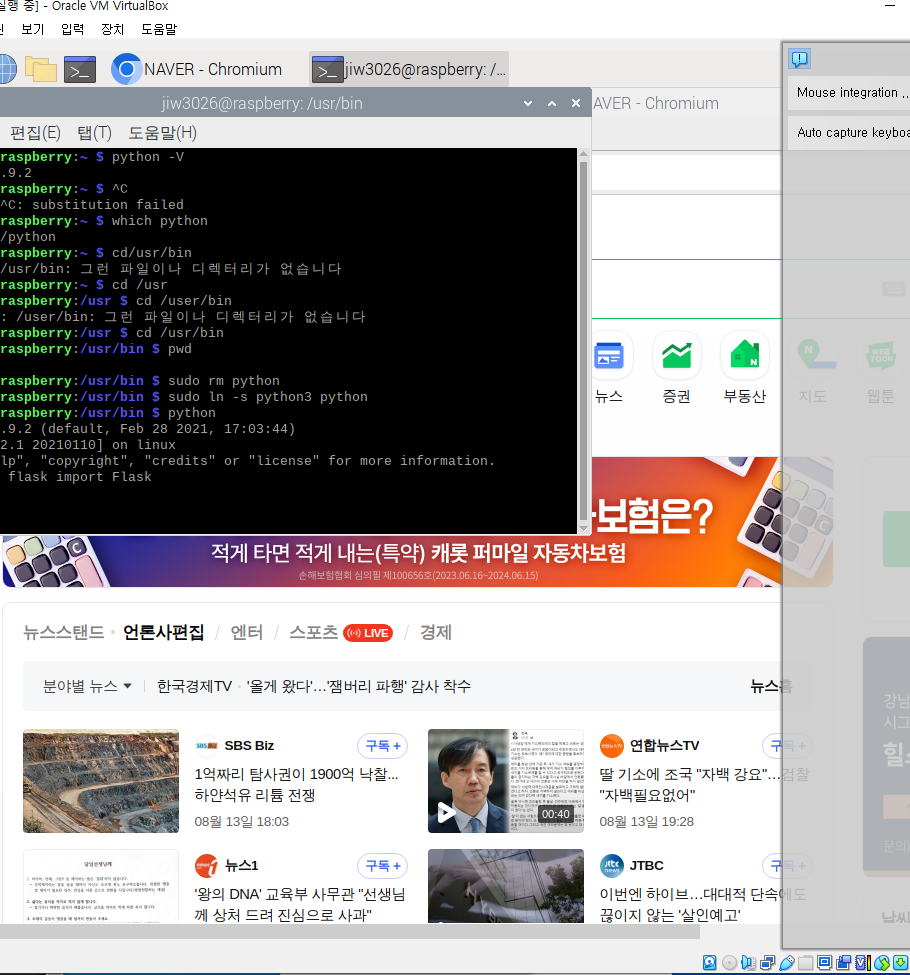Open Naver 부동산 service icon
The image size is (910, 975).
(745, 368)
